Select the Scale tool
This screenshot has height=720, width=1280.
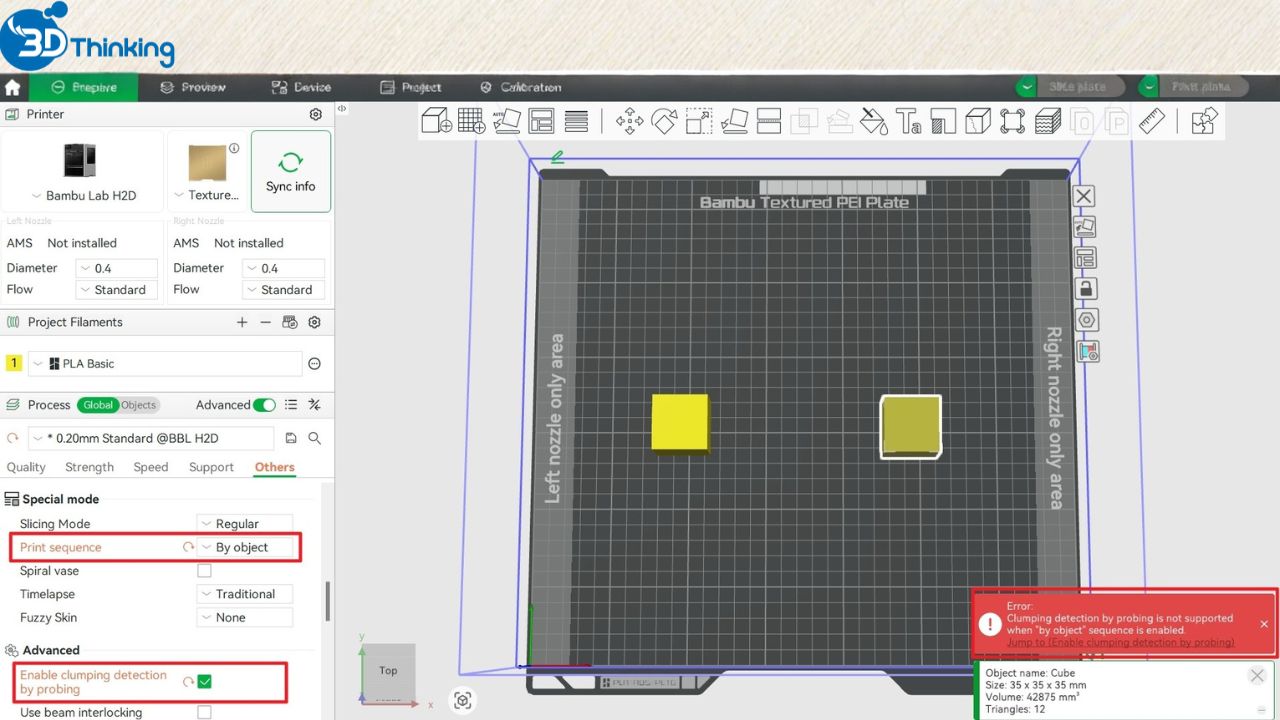699,122
